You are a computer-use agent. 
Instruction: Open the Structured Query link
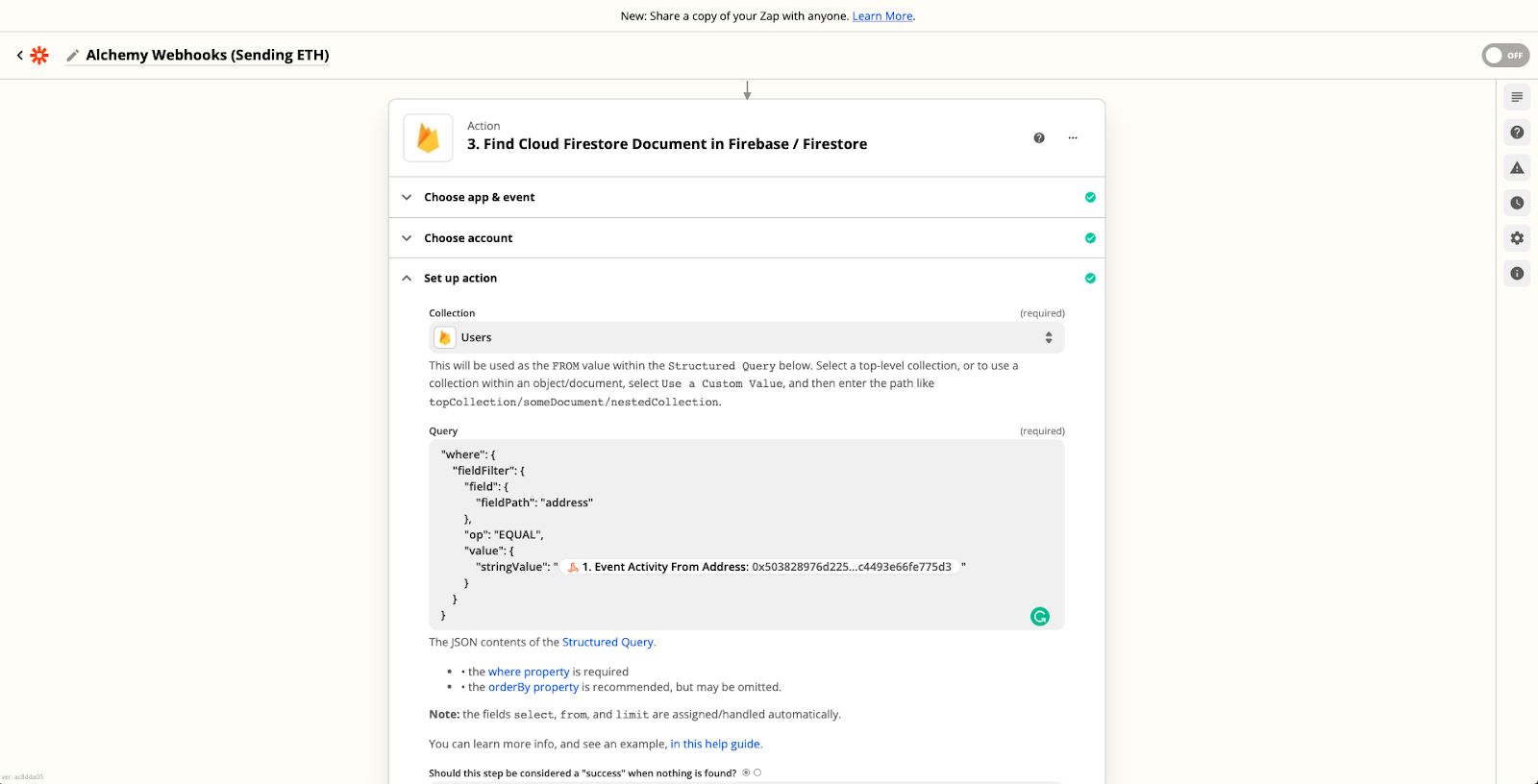coord(608,643)
